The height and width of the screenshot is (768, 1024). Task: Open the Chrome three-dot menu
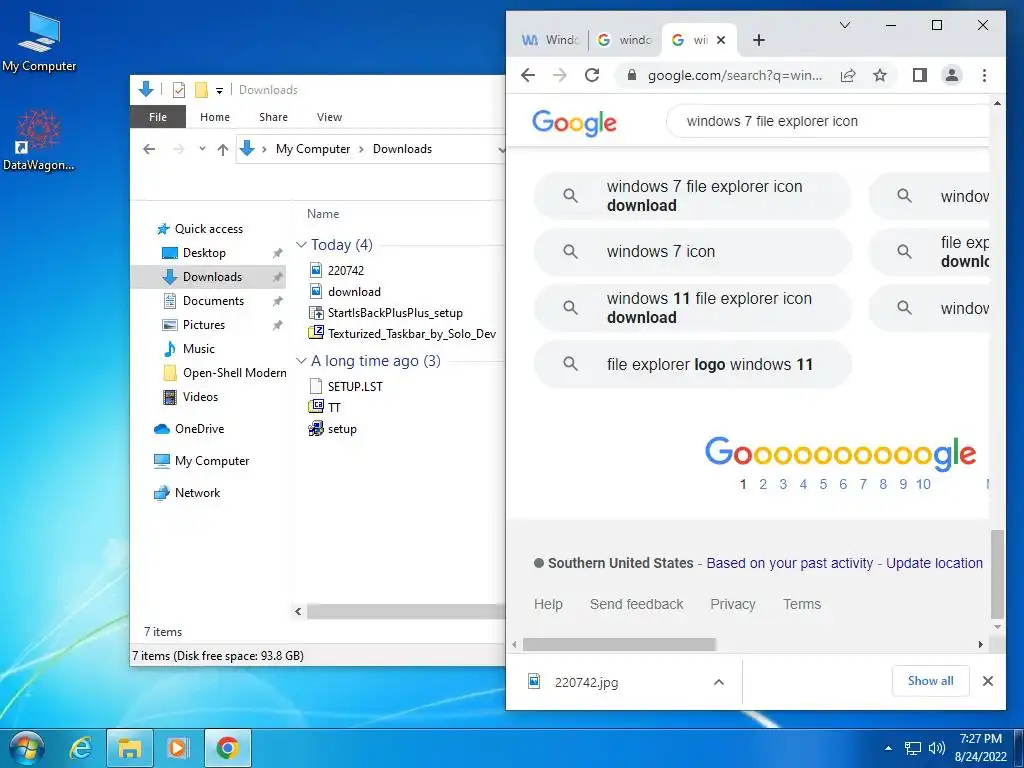(x=984, y=76)
